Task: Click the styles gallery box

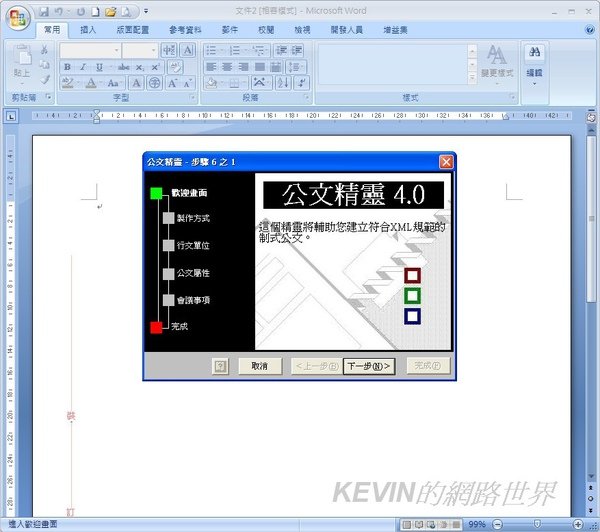Action: tap(393, 64)
